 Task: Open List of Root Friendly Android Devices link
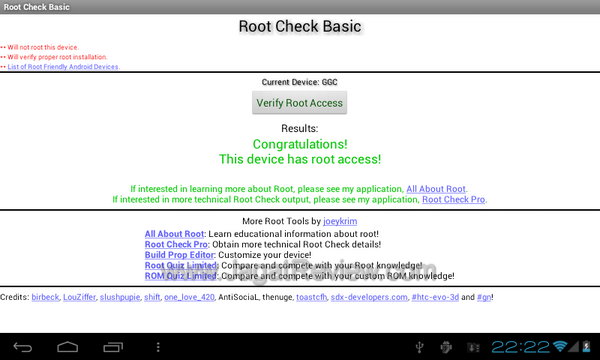[63, 67]
